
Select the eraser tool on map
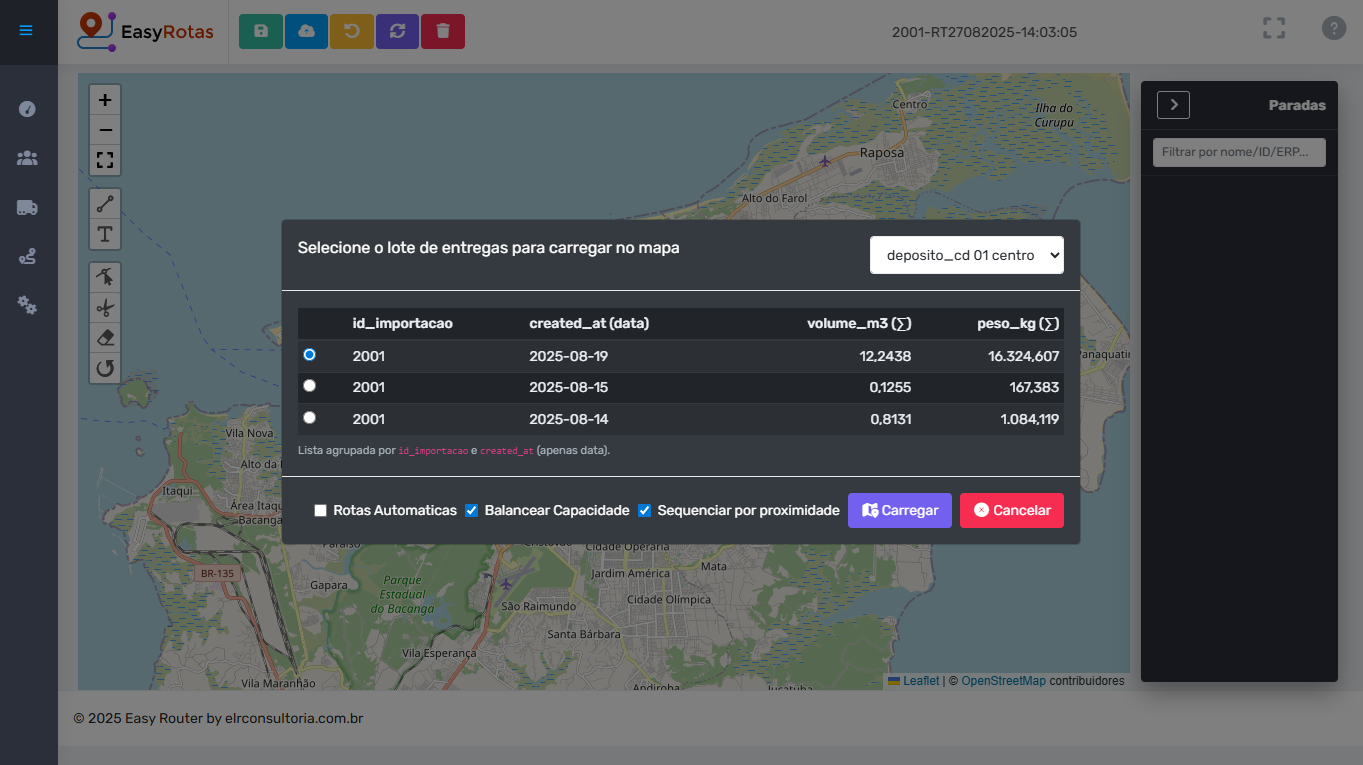[105, 338]
